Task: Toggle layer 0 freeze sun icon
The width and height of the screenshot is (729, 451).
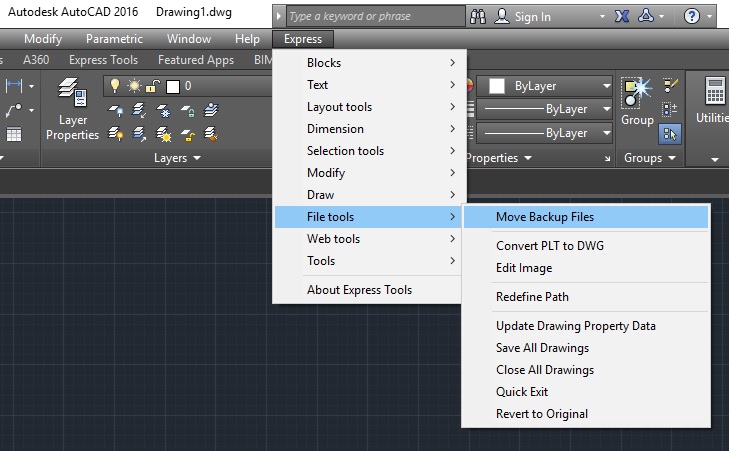Action: coord(134,86)
